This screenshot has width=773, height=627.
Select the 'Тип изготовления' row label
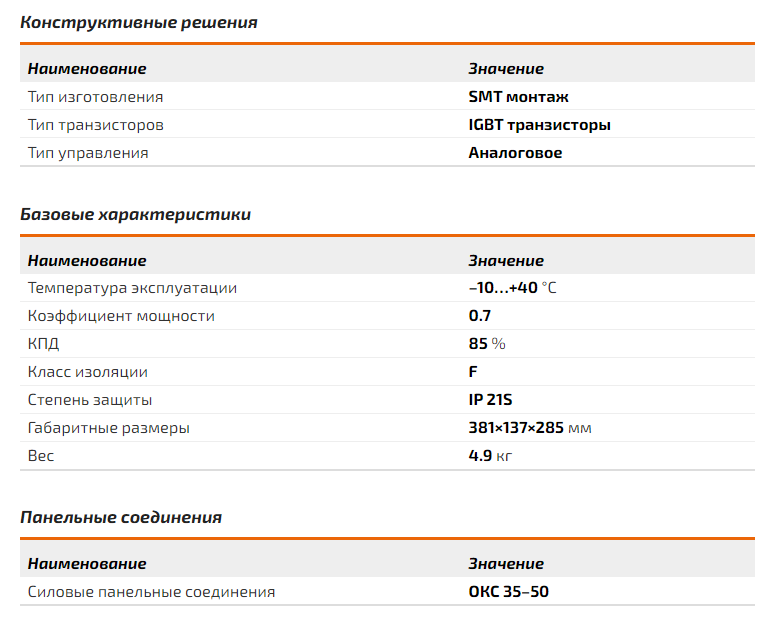tap(95, 97)
